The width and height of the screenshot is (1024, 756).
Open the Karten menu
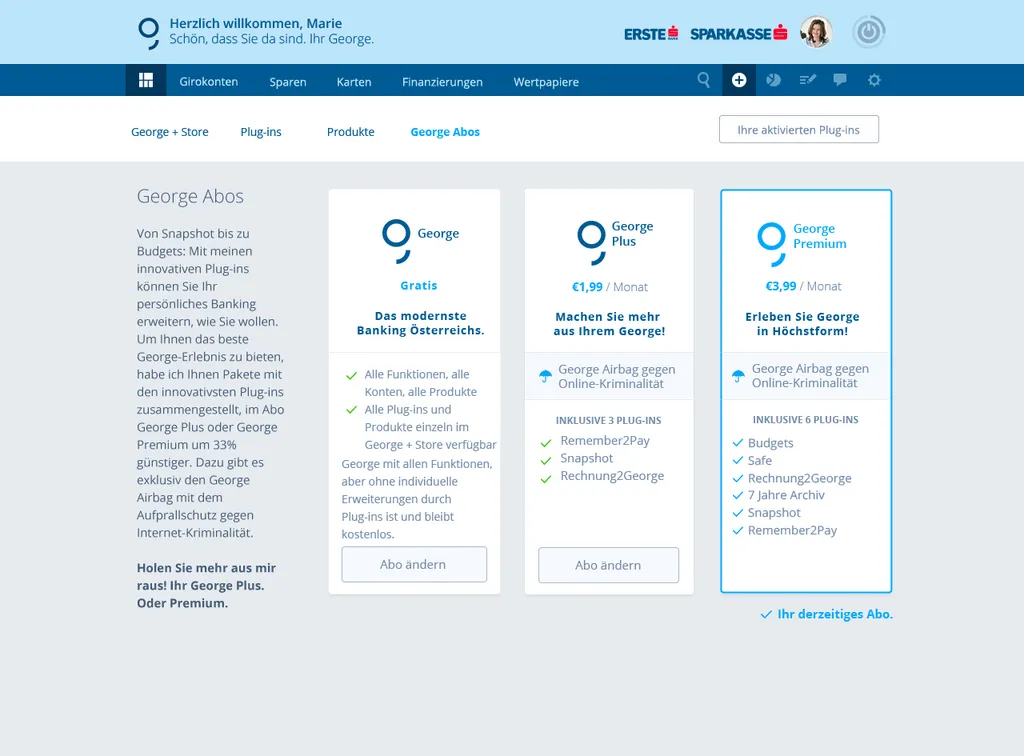click(x=354, y=82)
